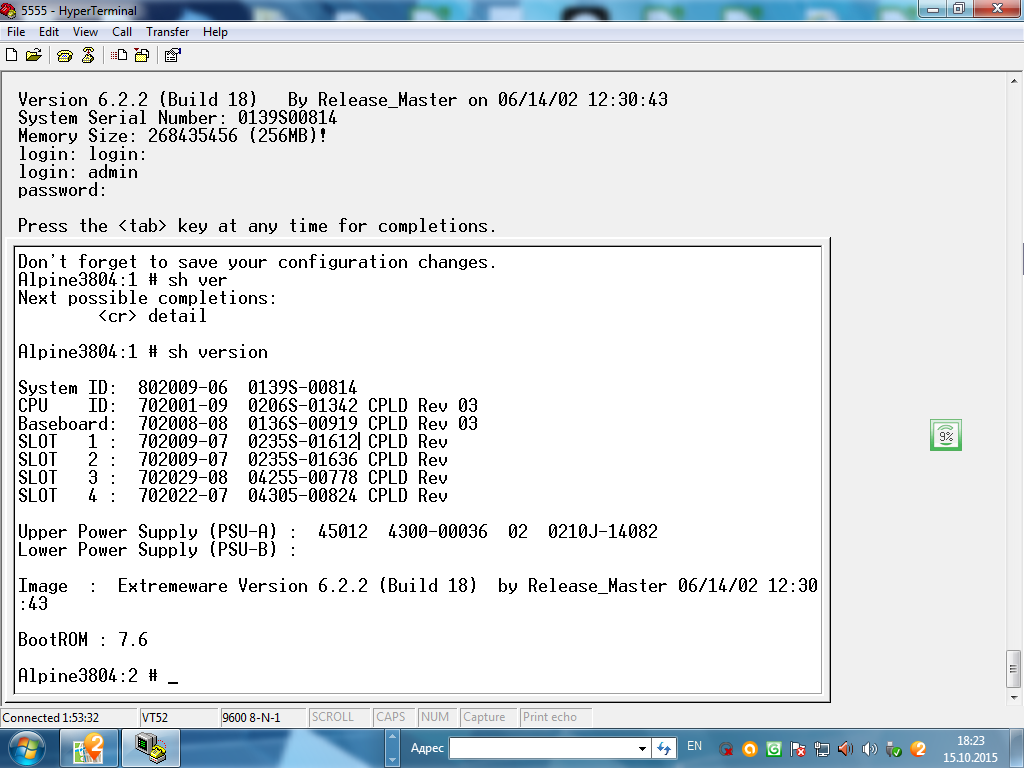Click the Call telephone toolbar icon
This screenshot has width=1024, height=768.
65,56
